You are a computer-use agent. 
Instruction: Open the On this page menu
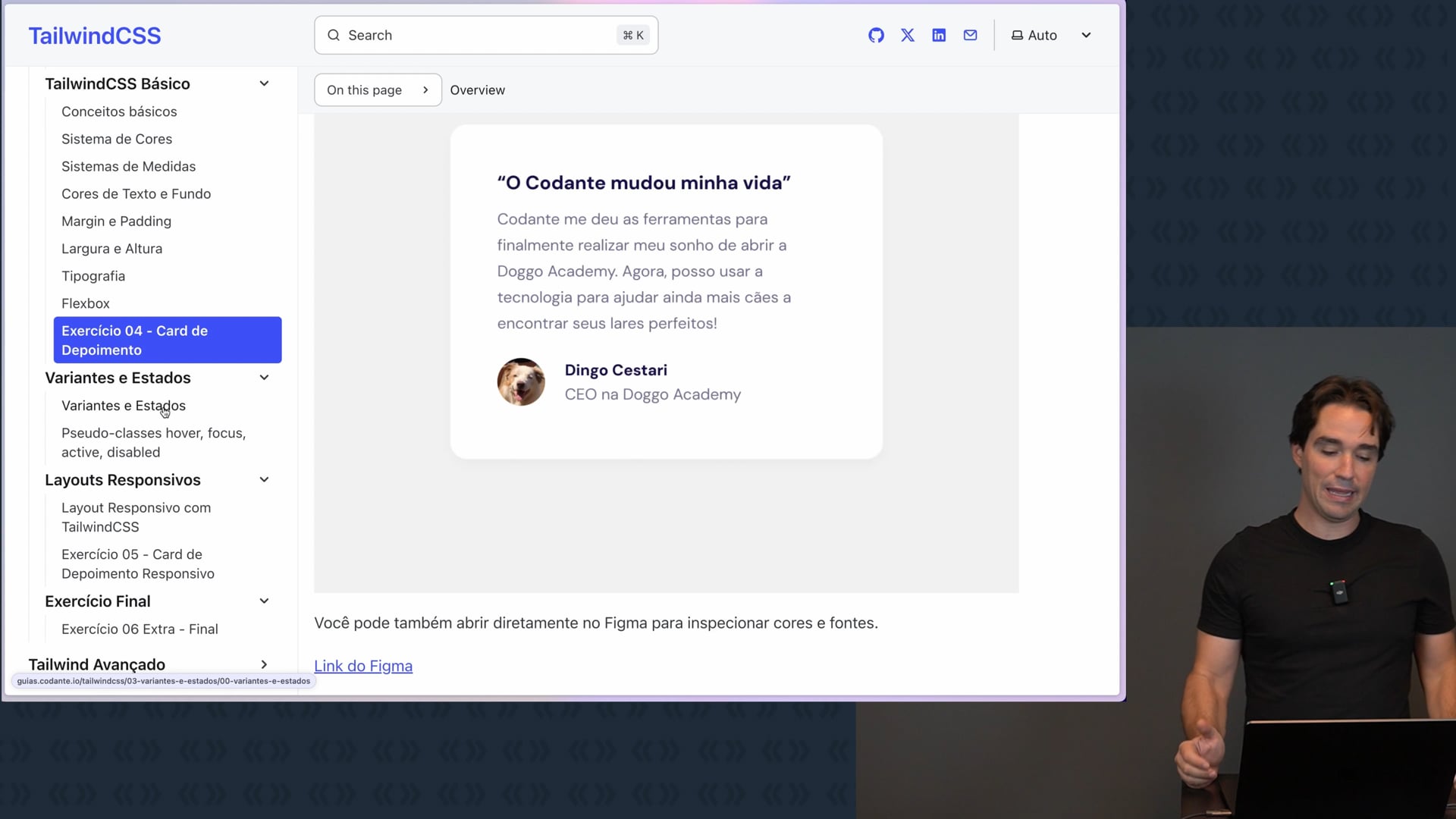point(378,90)
